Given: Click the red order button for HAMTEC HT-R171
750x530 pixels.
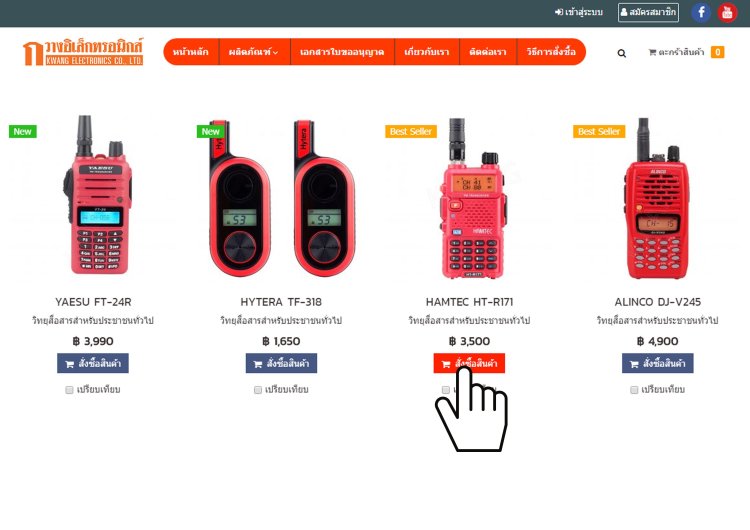Looking at the screenshot, I should 469,364.
